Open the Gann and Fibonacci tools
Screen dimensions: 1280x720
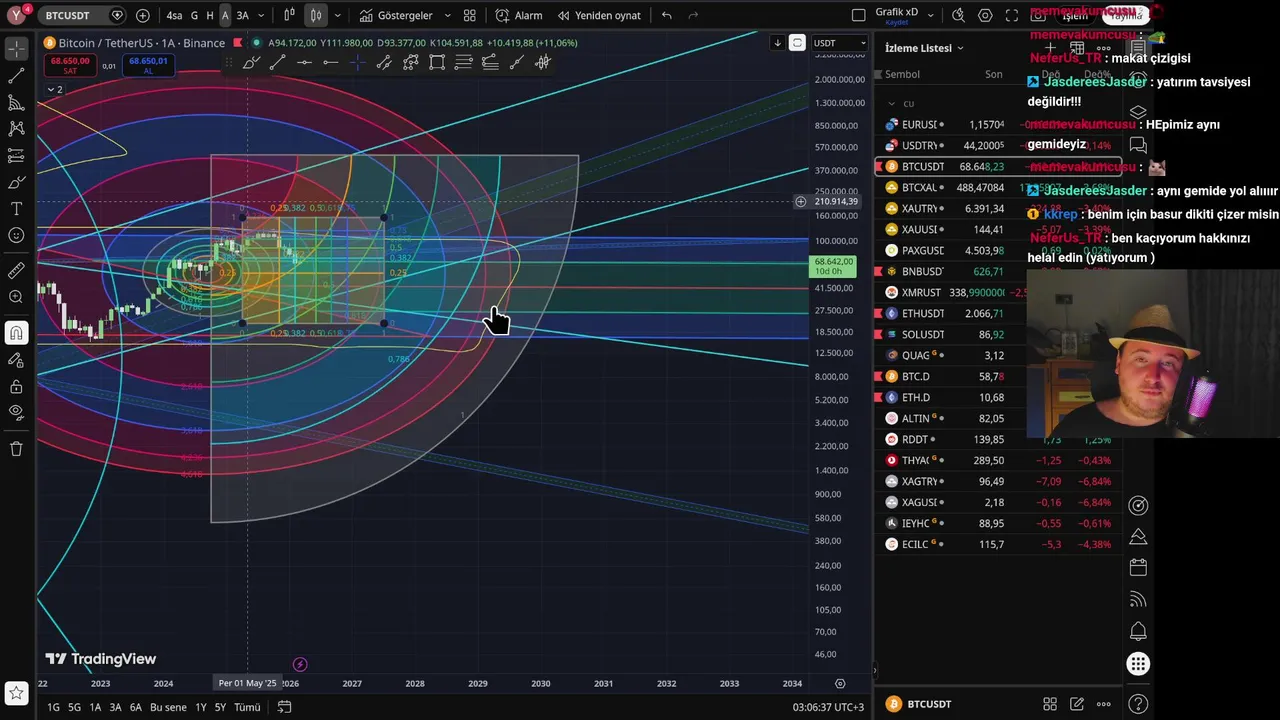click(16, 102)
